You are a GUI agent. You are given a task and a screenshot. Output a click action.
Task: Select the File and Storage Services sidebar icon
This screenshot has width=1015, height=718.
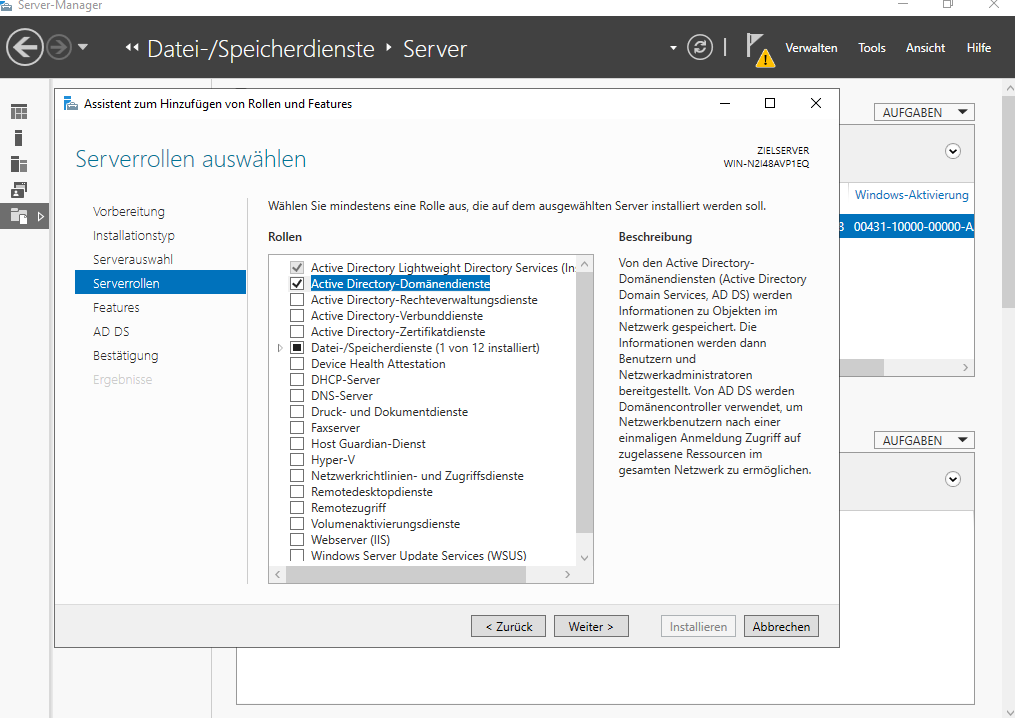click(x=19, y=215)
